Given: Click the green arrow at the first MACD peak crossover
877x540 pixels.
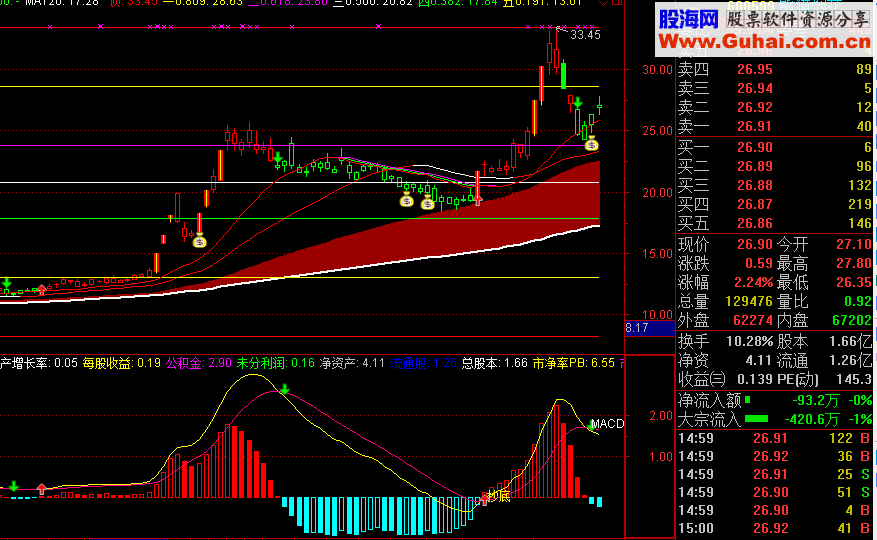Looking at the screenshot, I should tap(285, 389).
